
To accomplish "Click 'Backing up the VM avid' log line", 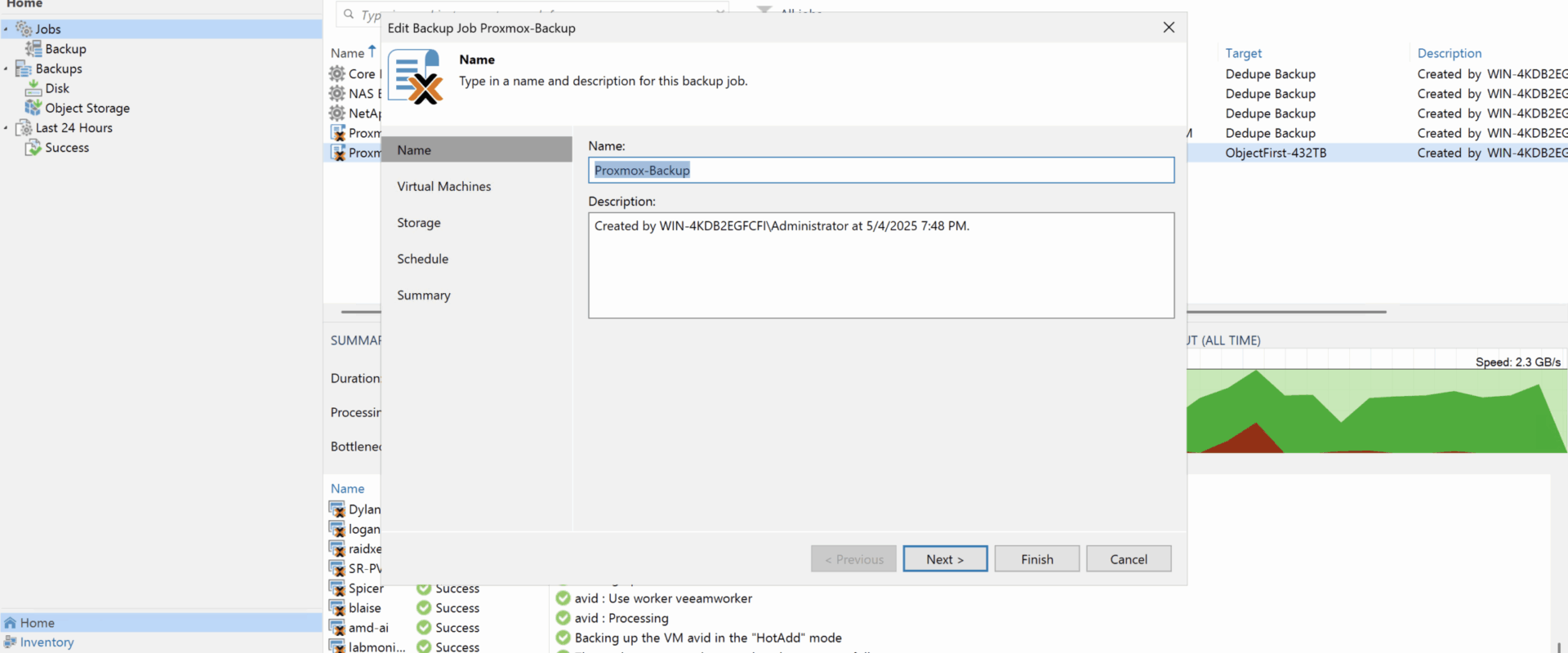I will [x=708, y=637].
